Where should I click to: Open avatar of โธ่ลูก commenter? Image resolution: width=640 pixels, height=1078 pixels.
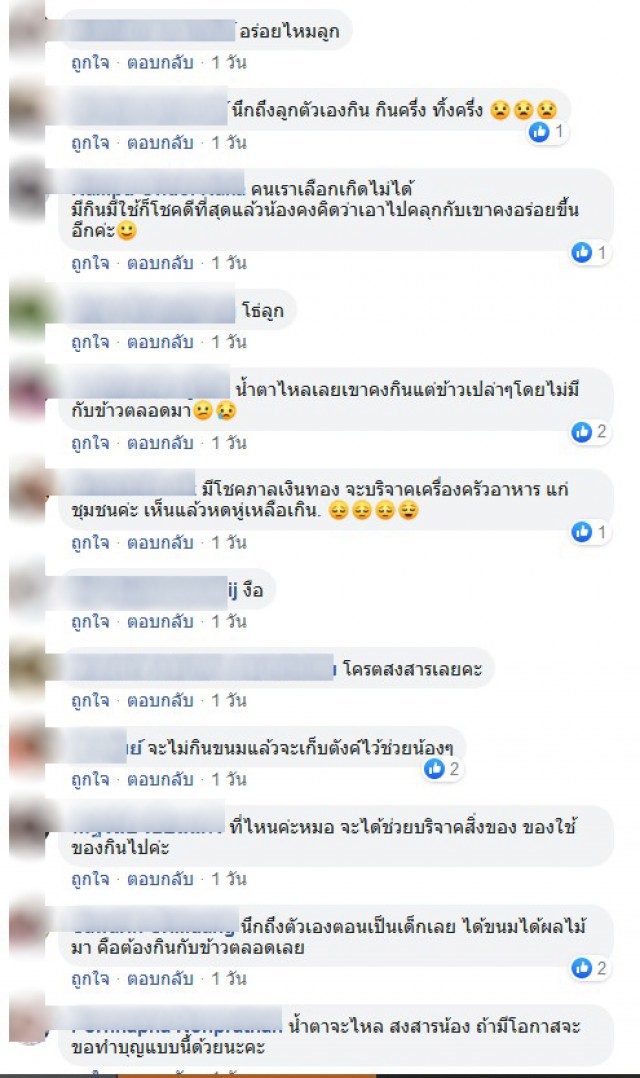(x=27, y=308)
